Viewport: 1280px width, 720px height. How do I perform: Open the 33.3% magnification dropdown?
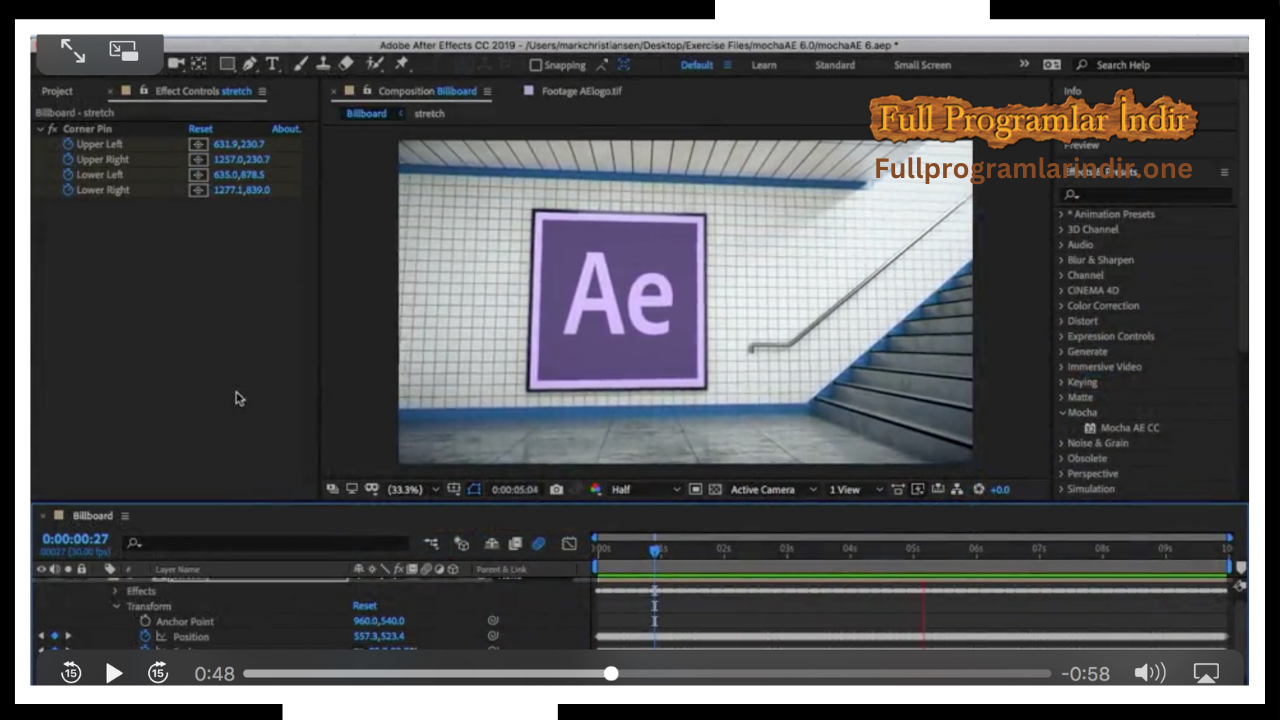(x=412, y=490)
